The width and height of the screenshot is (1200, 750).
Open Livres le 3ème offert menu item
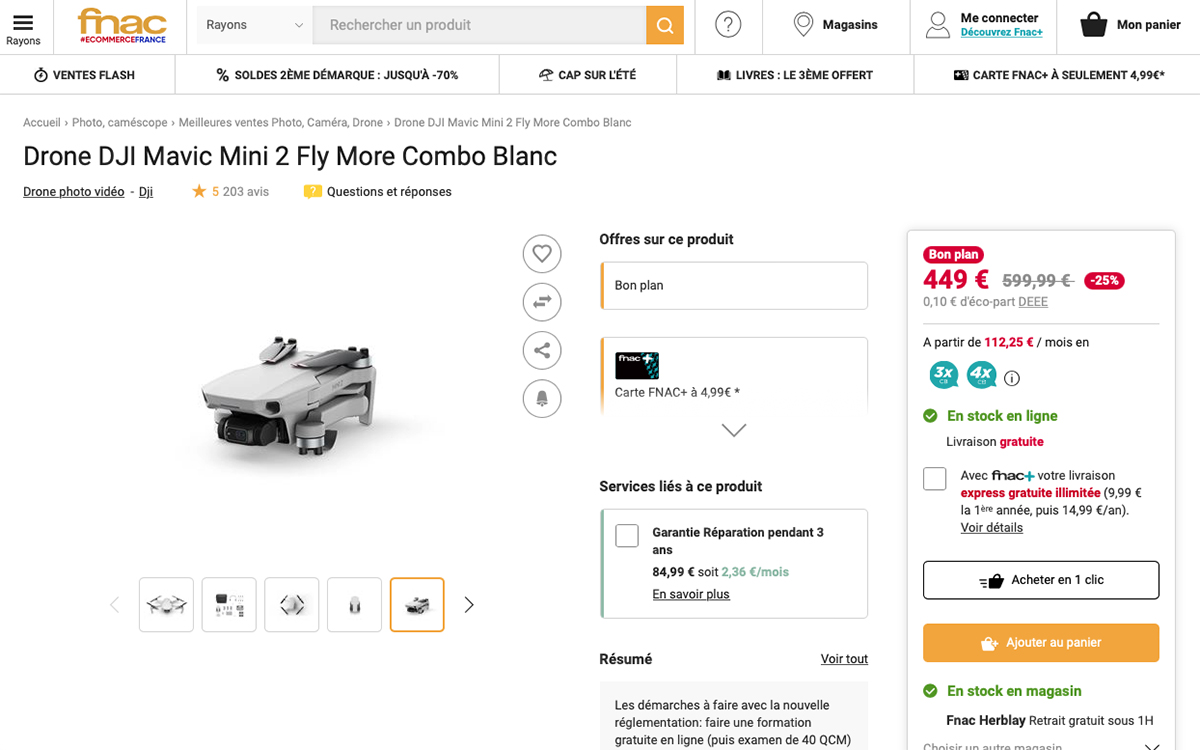(795, 75)
